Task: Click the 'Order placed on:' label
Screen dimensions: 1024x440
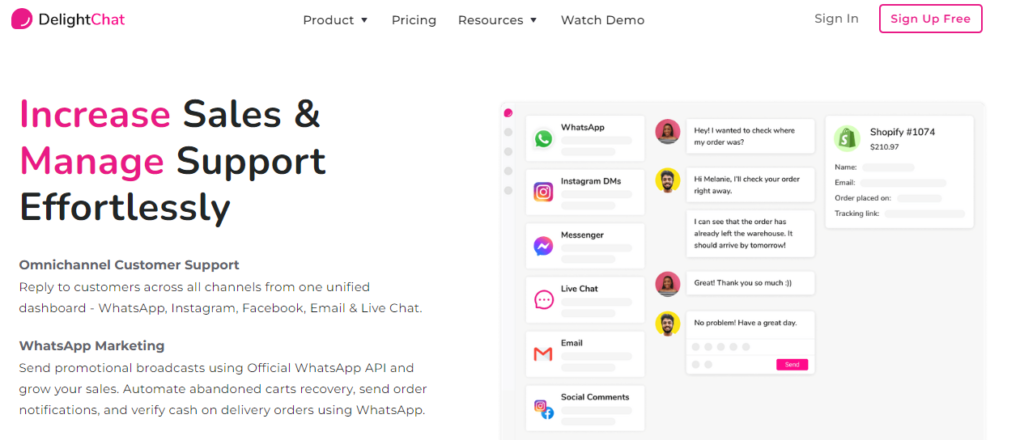Action: click(x=863, y=198)
